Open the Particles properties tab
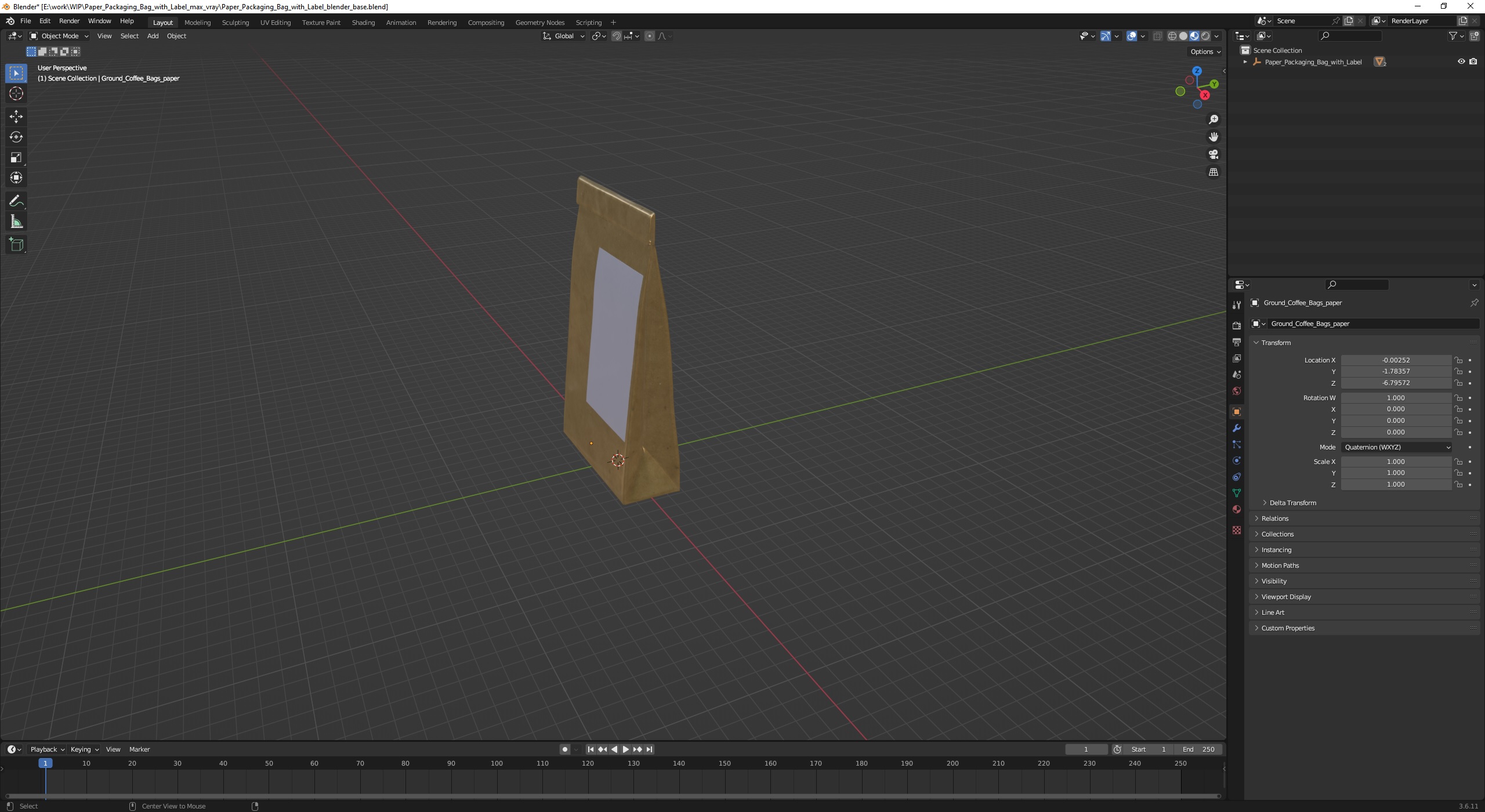 (x=1236, y=444)
